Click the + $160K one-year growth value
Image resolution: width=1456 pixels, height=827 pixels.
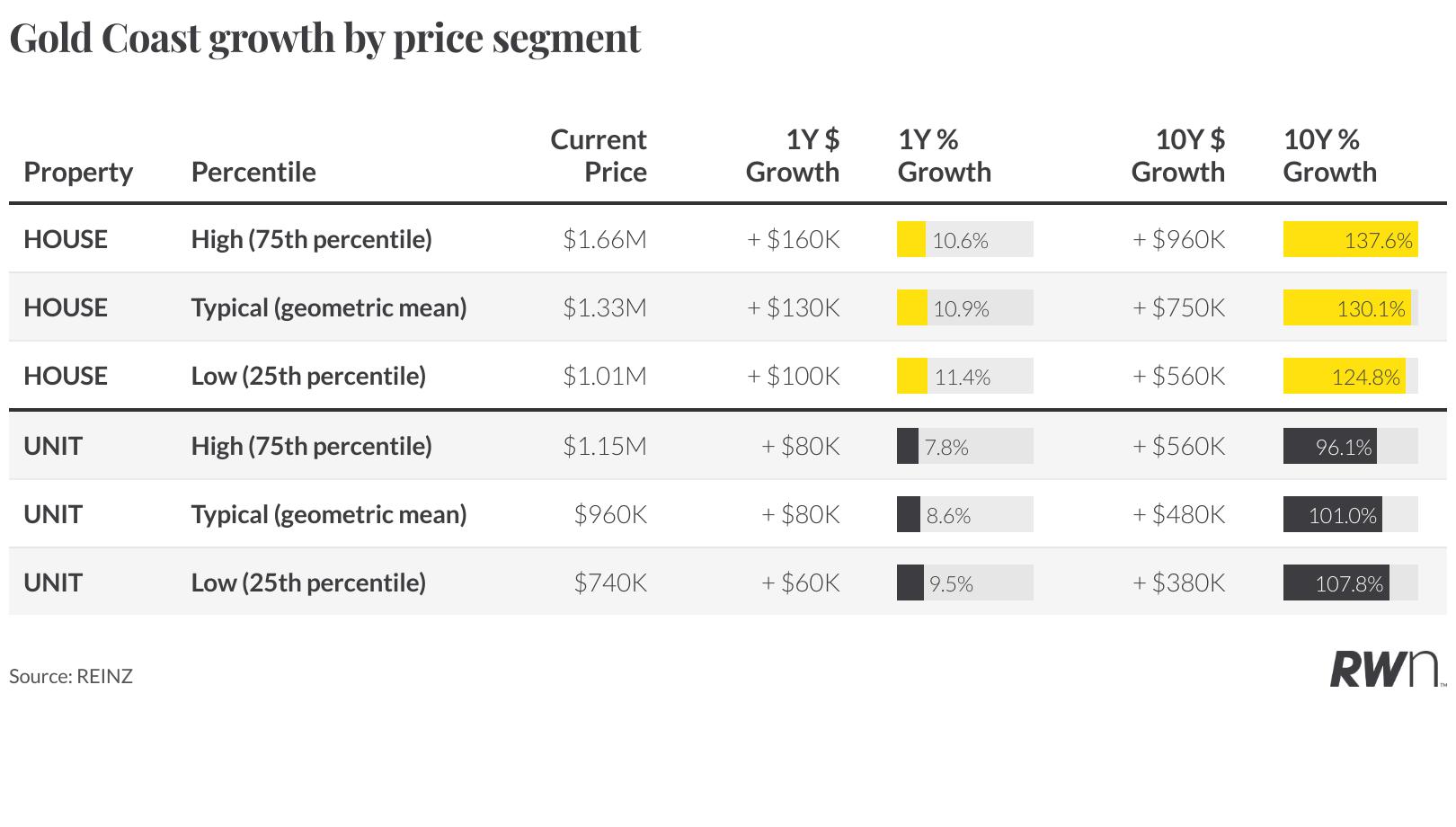tap(794, 240)
